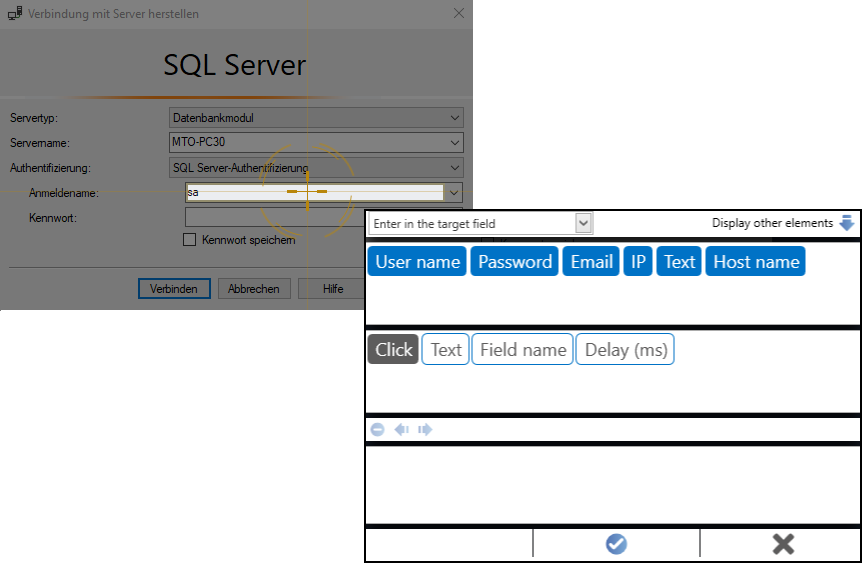The width and height of the screenshot is (863, 564).
Task: Select the Password element button
Action: pos(515,261)
